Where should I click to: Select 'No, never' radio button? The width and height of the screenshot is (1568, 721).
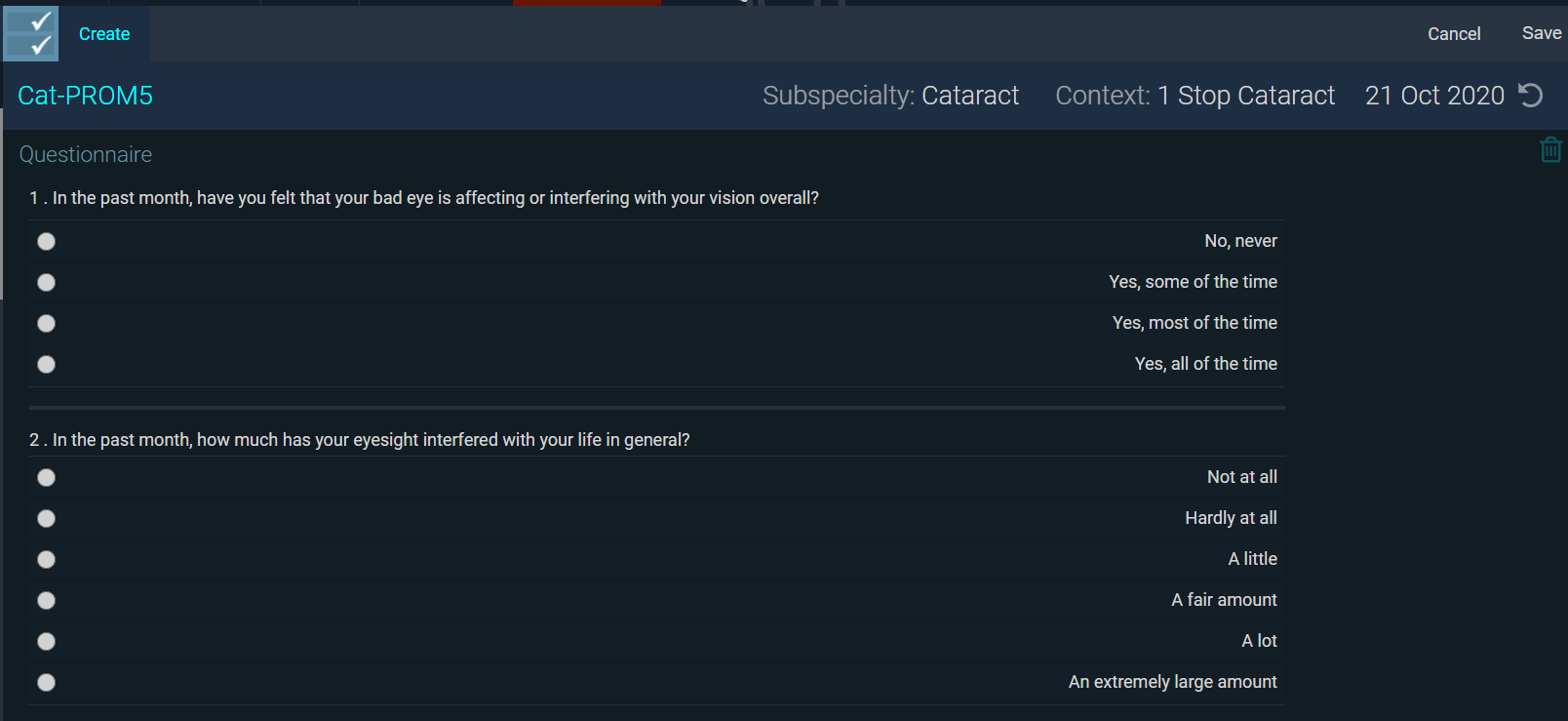(x=46, y=241)
